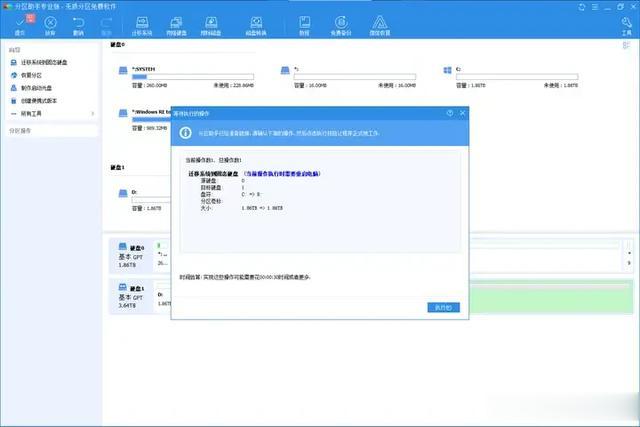The height and width of the screenshot is (427, 640).
Task: Click the green D: partition block in the disk map
Action: click(549, 297)
